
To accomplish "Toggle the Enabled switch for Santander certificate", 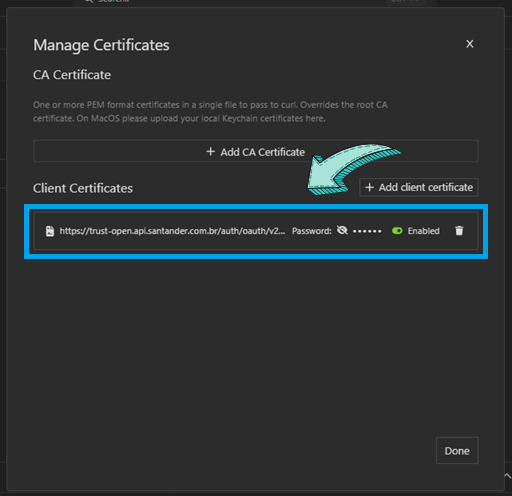I will tap(397, 231).
